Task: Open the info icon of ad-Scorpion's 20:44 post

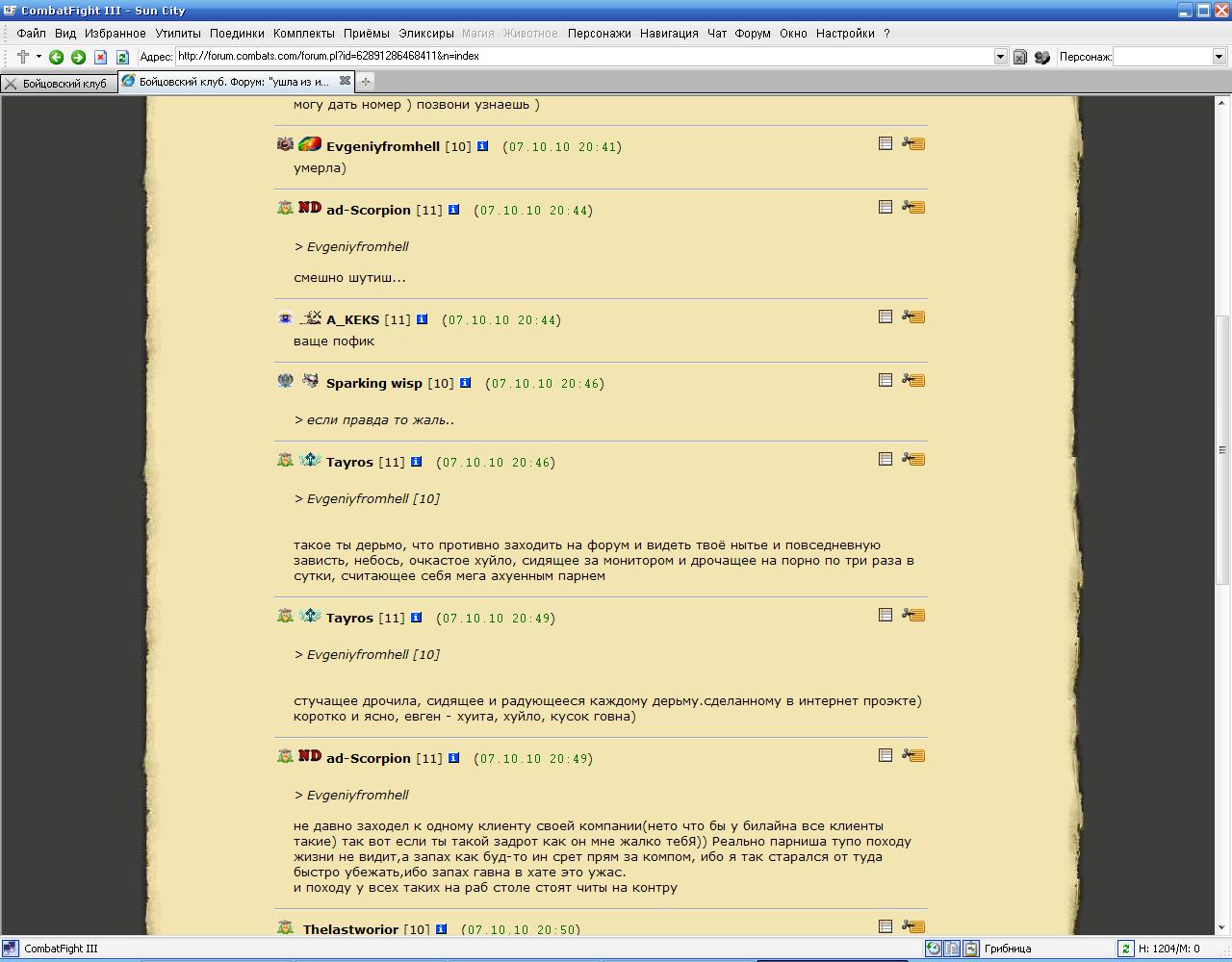Action: [x=453, y=210]
